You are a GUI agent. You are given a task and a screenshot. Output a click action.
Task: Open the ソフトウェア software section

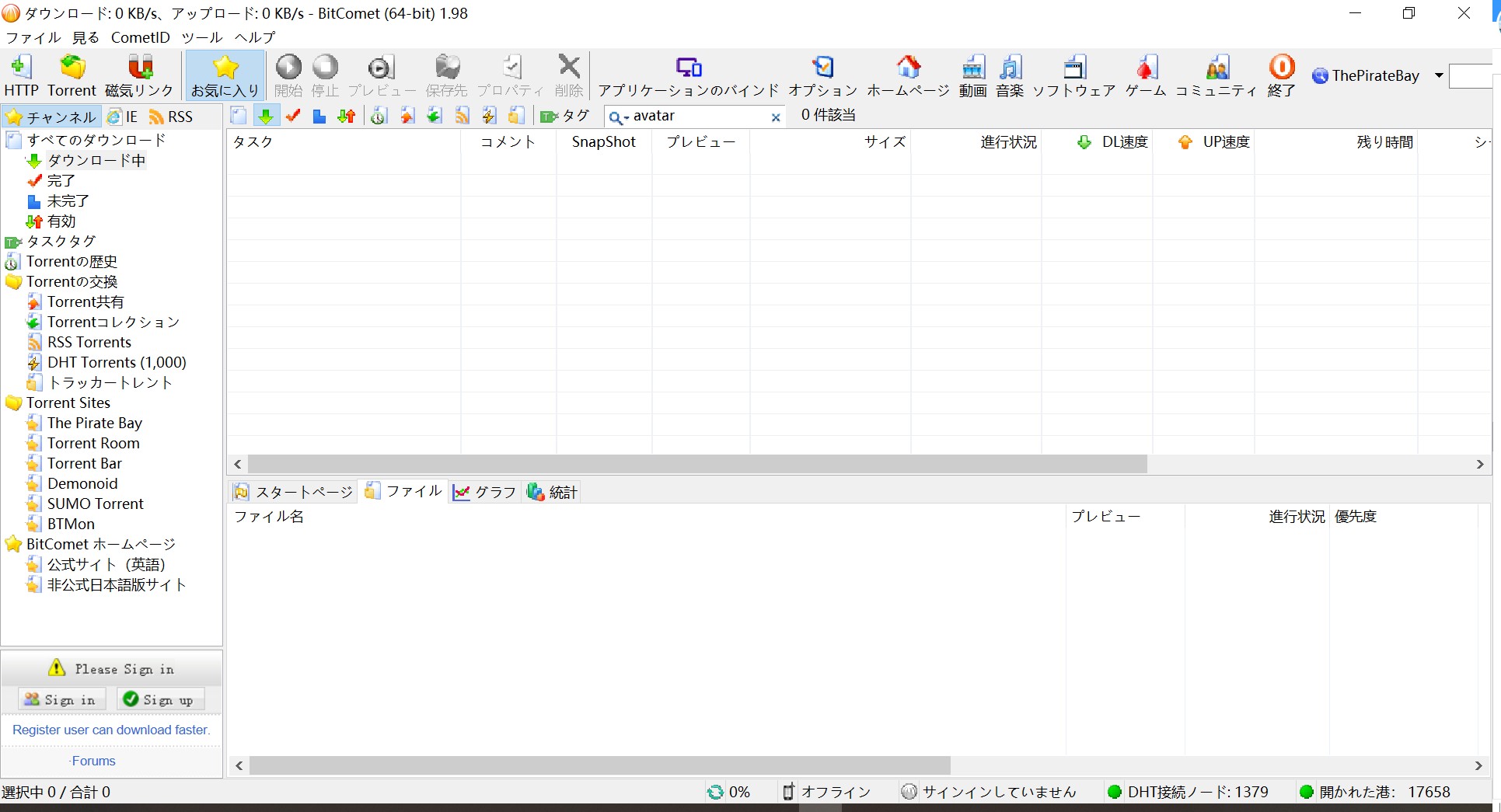point(1074,75)
